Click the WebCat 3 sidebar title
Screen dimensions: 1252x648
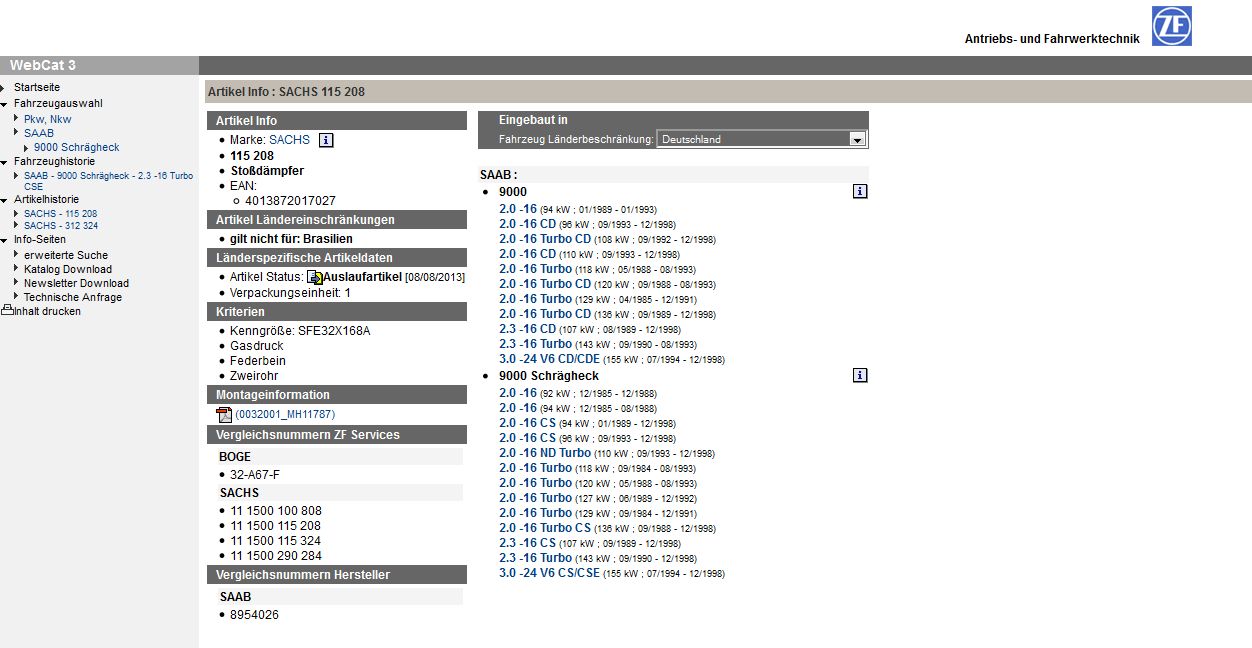coord(43,65)
